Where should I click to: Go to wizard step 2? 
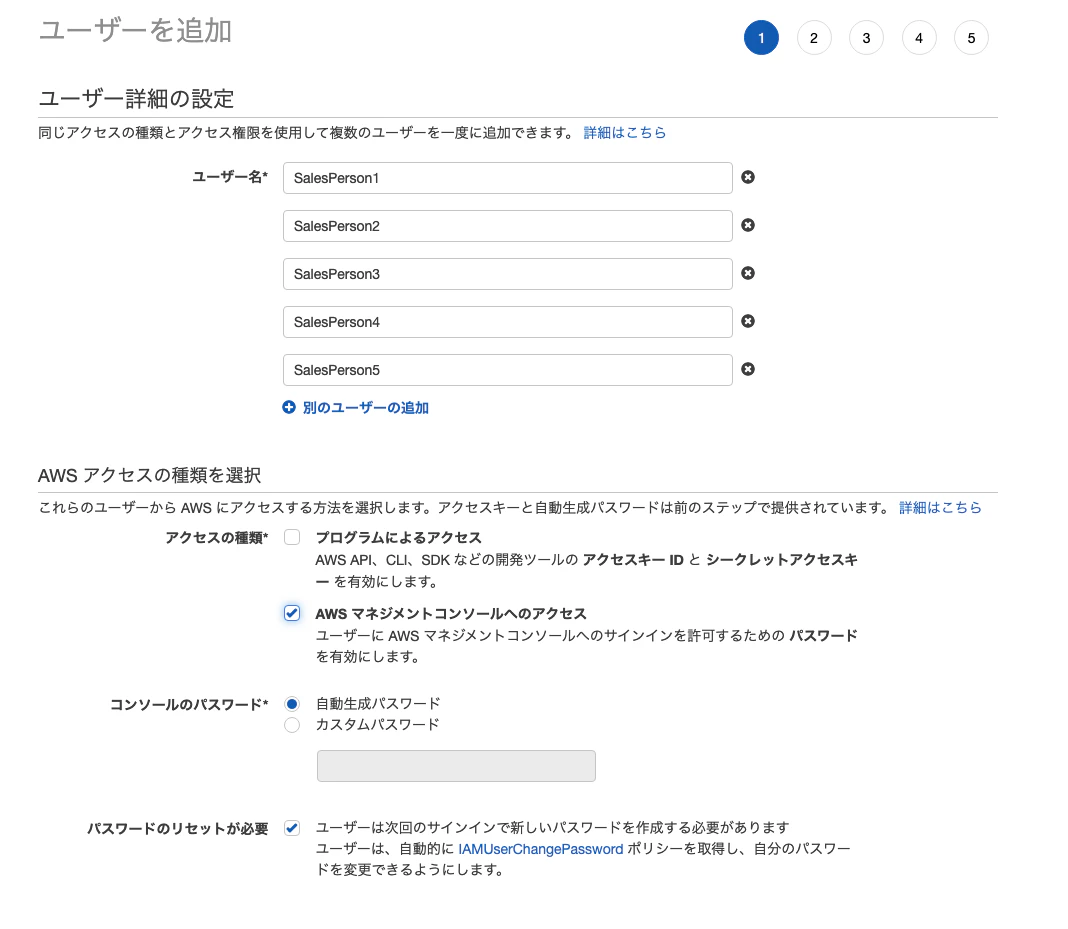[x=814, y=38]
